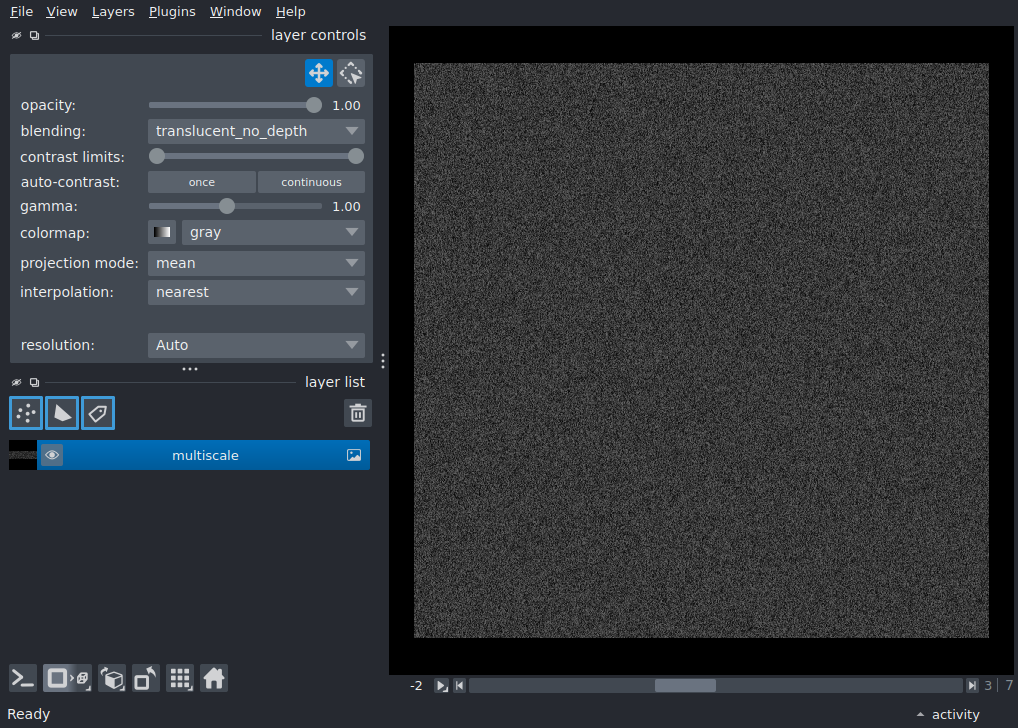Click the colormap preview swatch
This screenshot has height=728, width=1018.
pyautogui.click(x=162, y=232)
